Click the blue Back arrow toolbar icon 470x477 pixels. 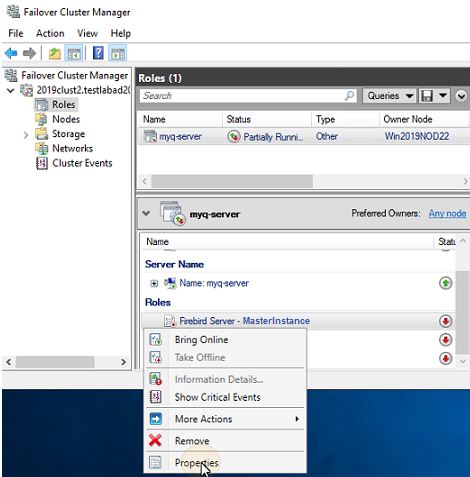point(11,53)
